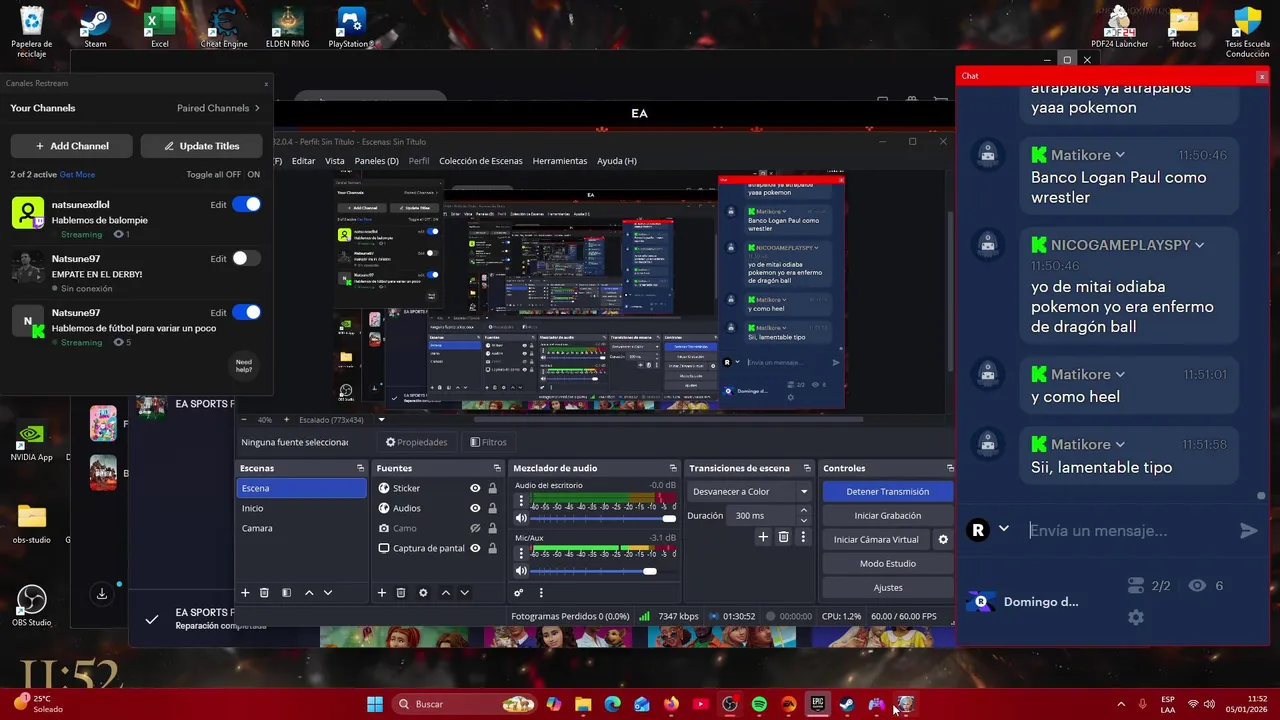Open OBS Studio desktop shortcut
Screen dimensions: 1280x720
point(32,604)
